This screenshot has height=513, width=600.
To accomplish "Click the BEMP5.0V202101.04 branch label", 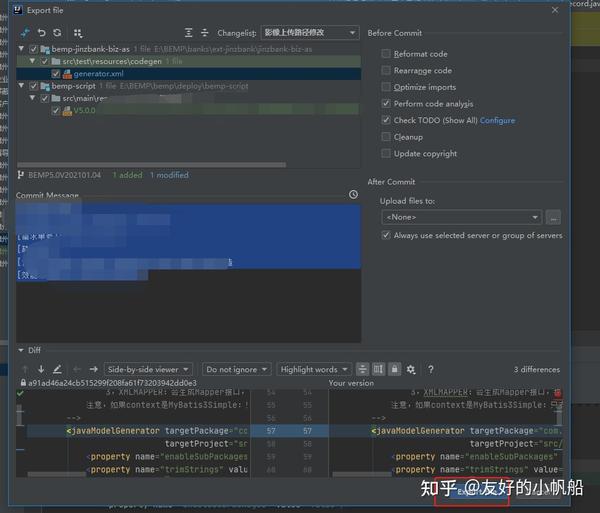I will [64, 175].
